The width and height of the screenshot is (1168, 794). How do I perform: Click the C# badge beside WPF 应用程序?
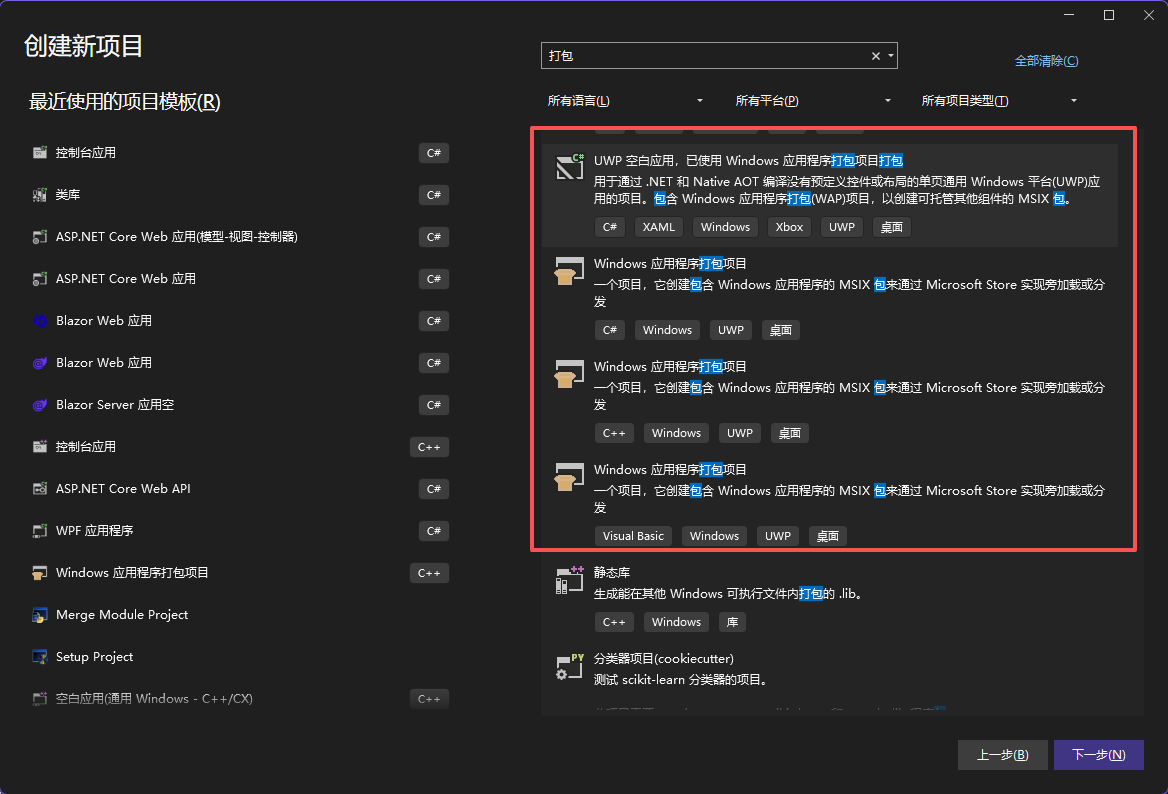coord(434,531)
